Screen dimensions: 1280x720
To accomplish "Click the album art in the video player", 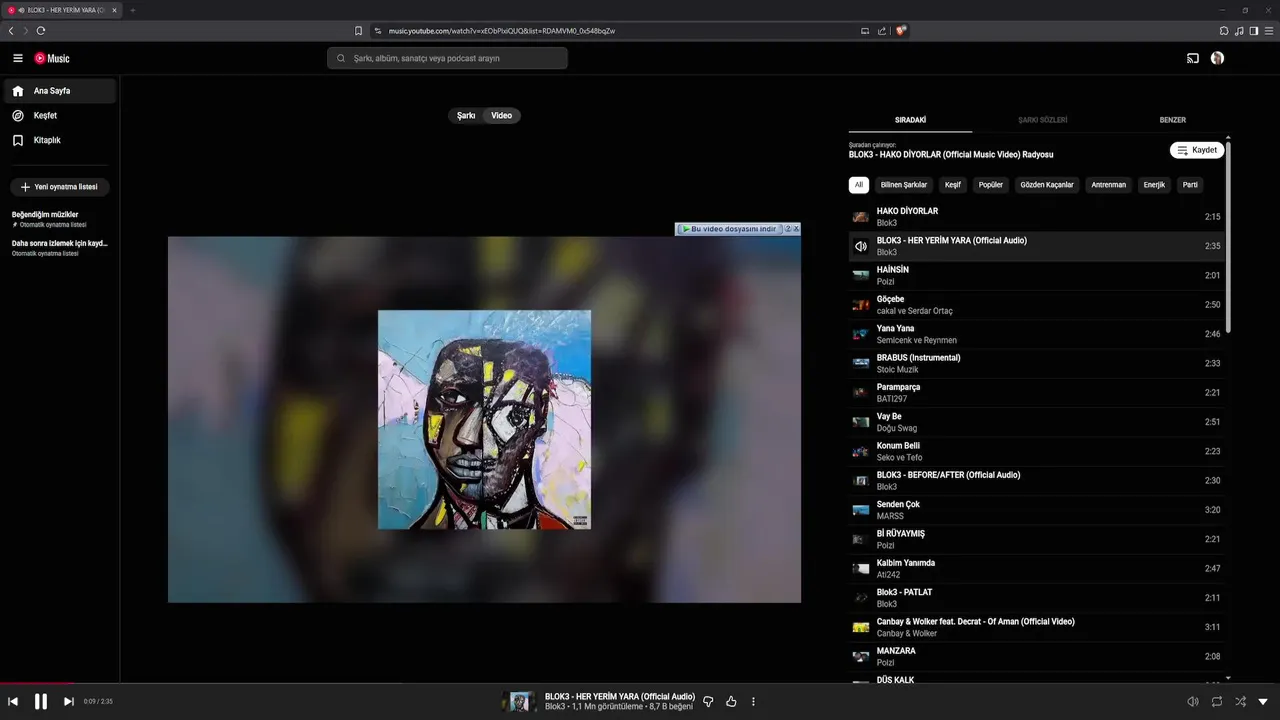I will (484, 420).
